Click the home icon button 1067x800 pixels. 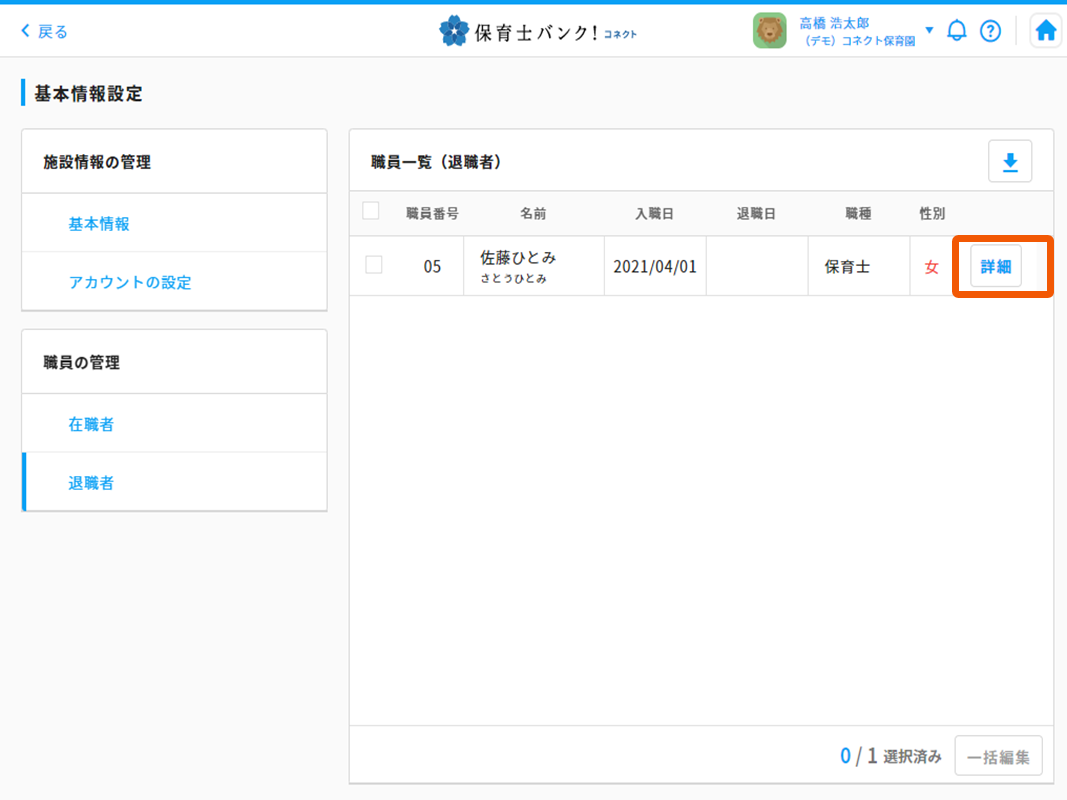[1045, 31]
